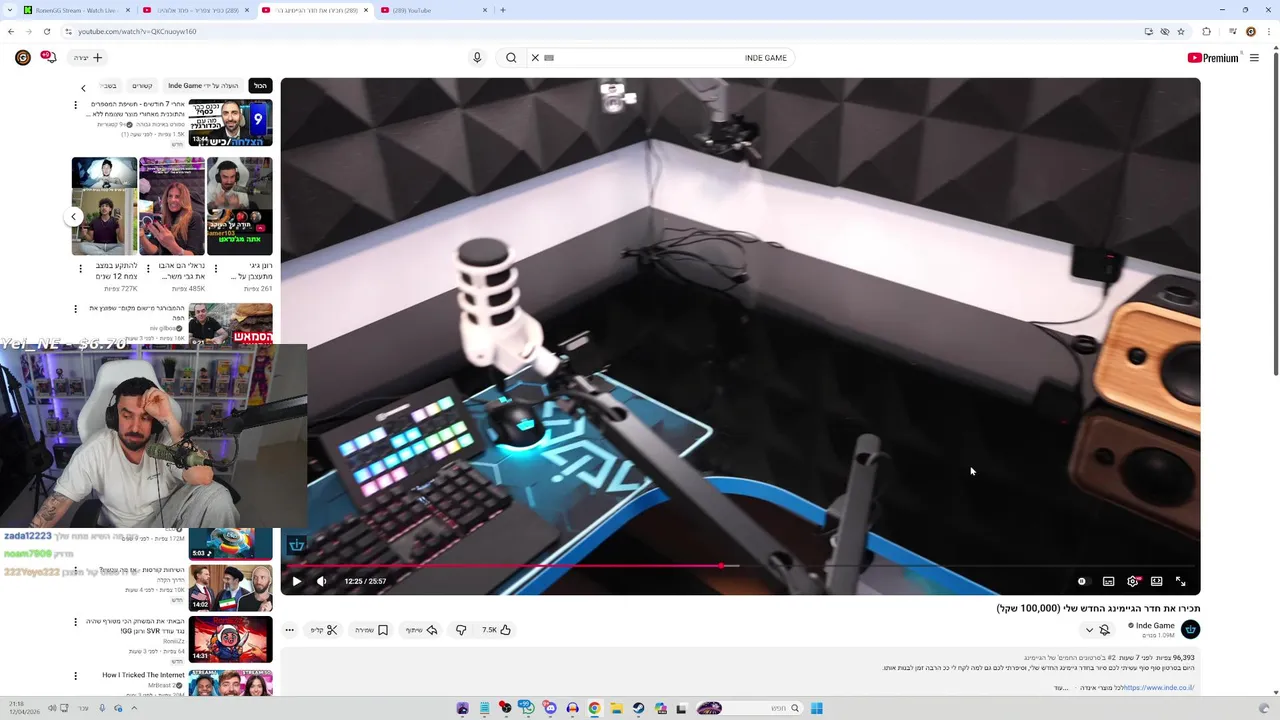
Task: Expand subscription options chevron next to bell
Action: [1089, 630]
